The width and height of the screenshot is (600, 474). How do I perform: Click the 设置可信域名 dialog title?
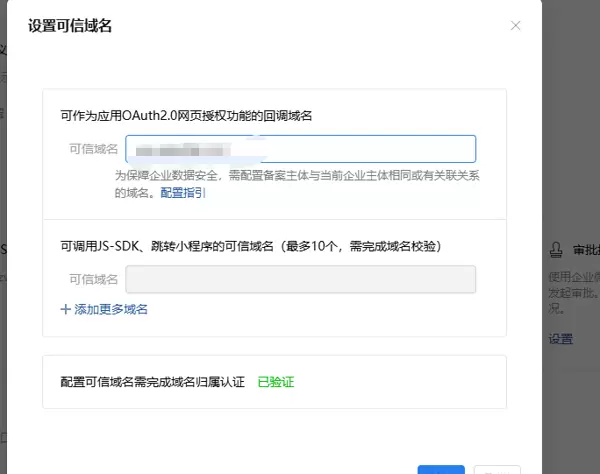63,26
